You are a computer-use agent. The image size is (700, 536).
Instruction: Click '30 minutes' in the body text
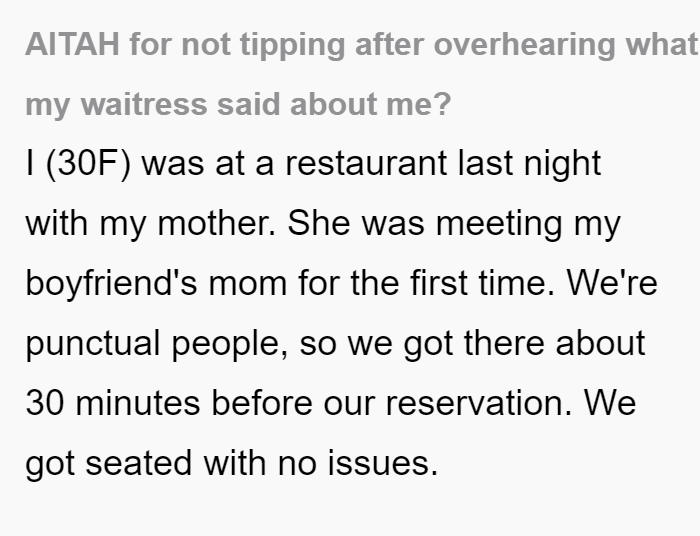pos(113,403)
